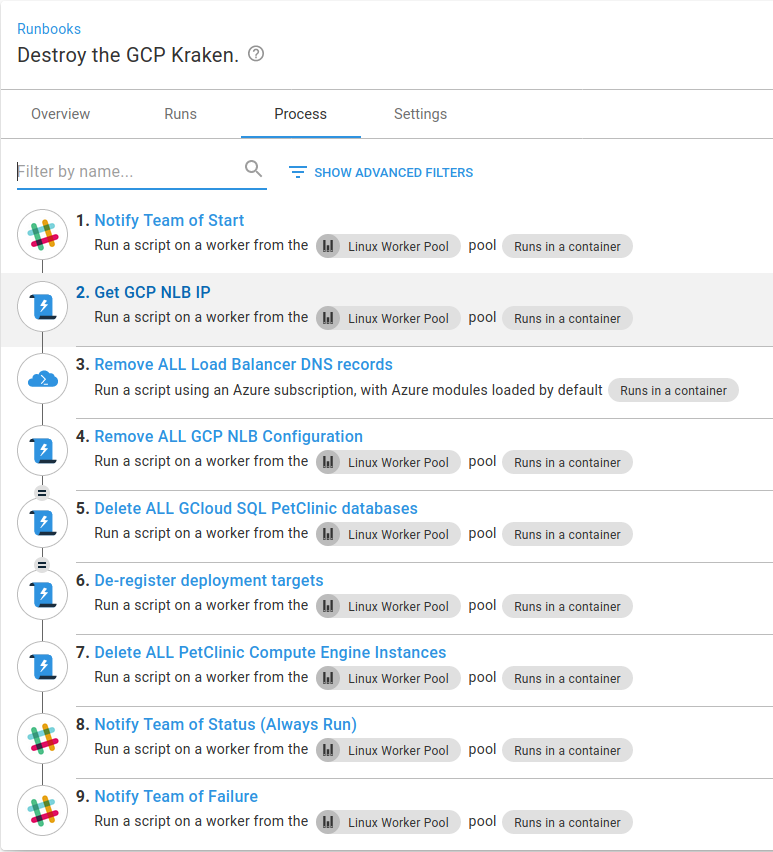Click the Filter by name input field
This screenshot has height=852, width=773.
pos(128,172)
